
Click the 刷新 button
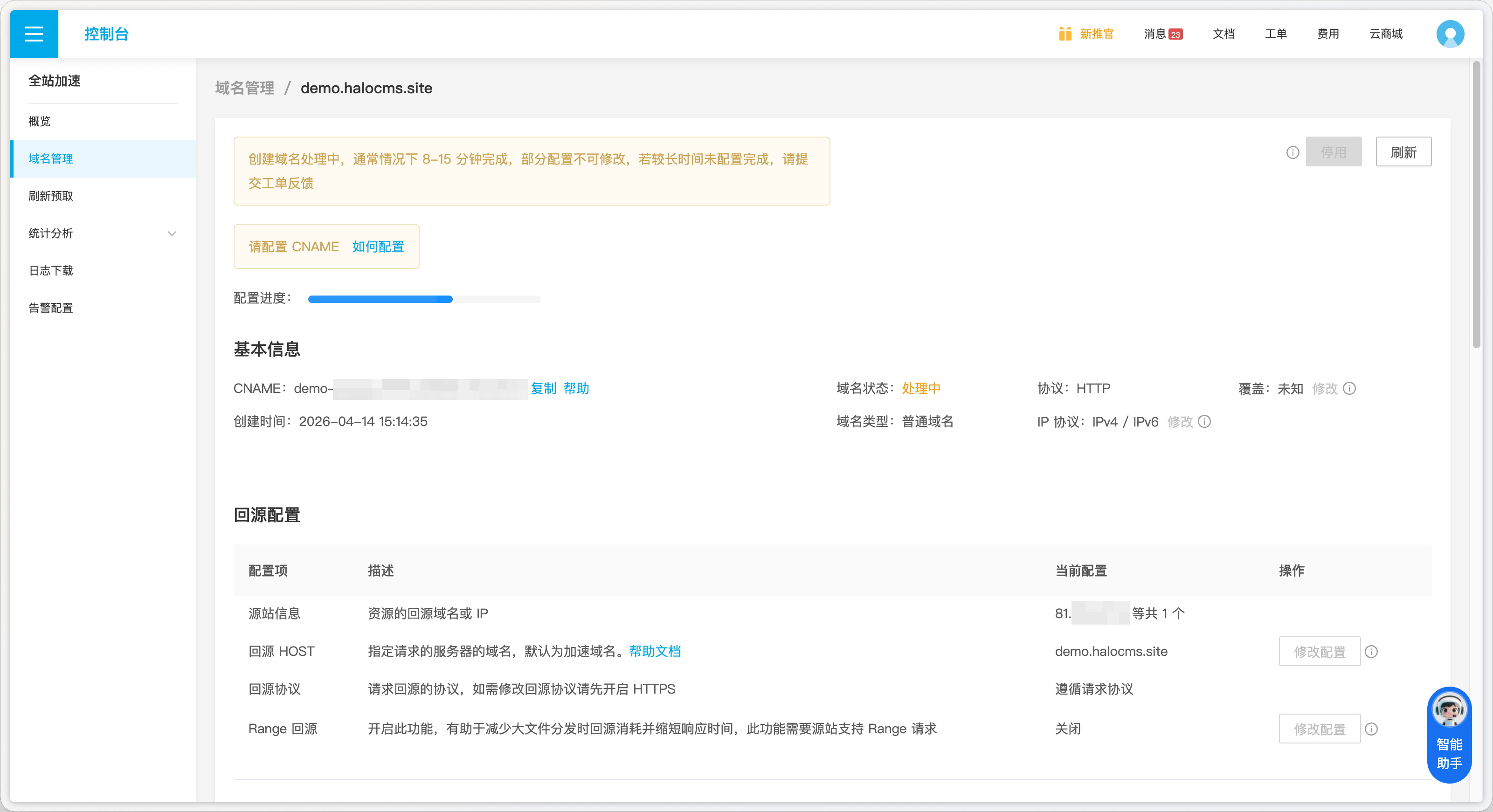1403,152
